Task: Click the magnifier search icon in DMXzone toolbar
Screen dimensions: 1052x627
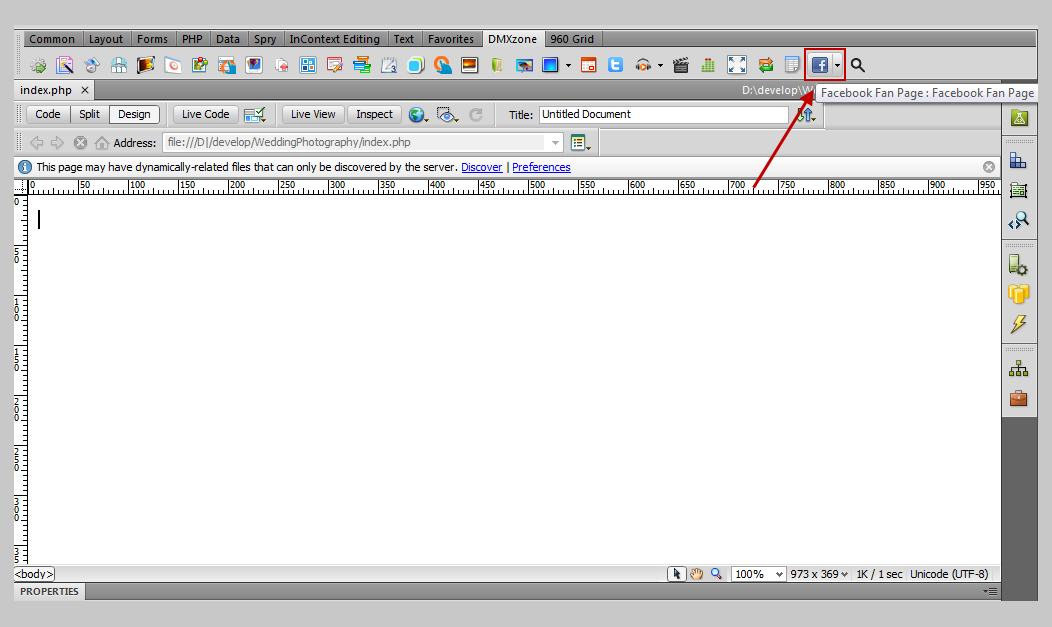Action: click(857, 65)
